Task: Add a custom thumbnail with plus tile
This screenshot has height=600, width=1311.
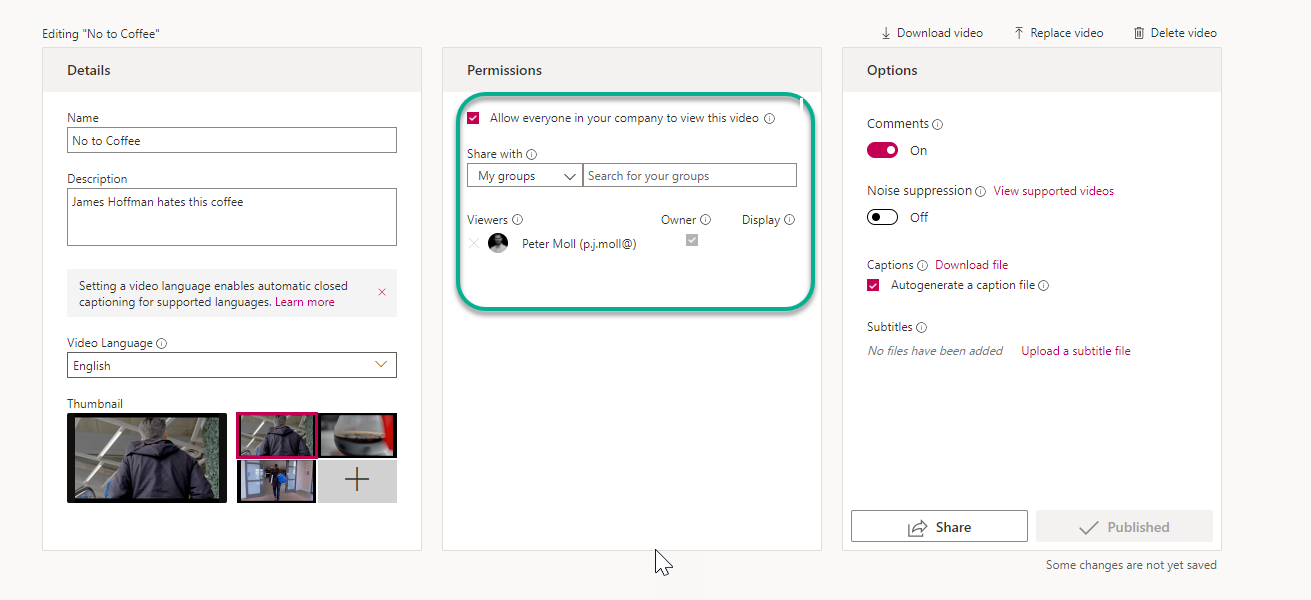Action: pos(357,481)
